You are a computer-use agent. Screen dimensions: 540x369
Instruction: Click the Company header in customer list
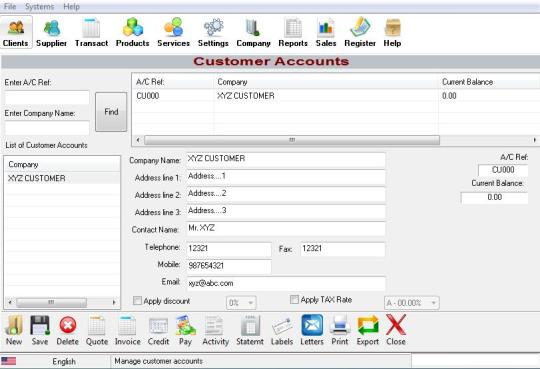click(x=62, y=164)
